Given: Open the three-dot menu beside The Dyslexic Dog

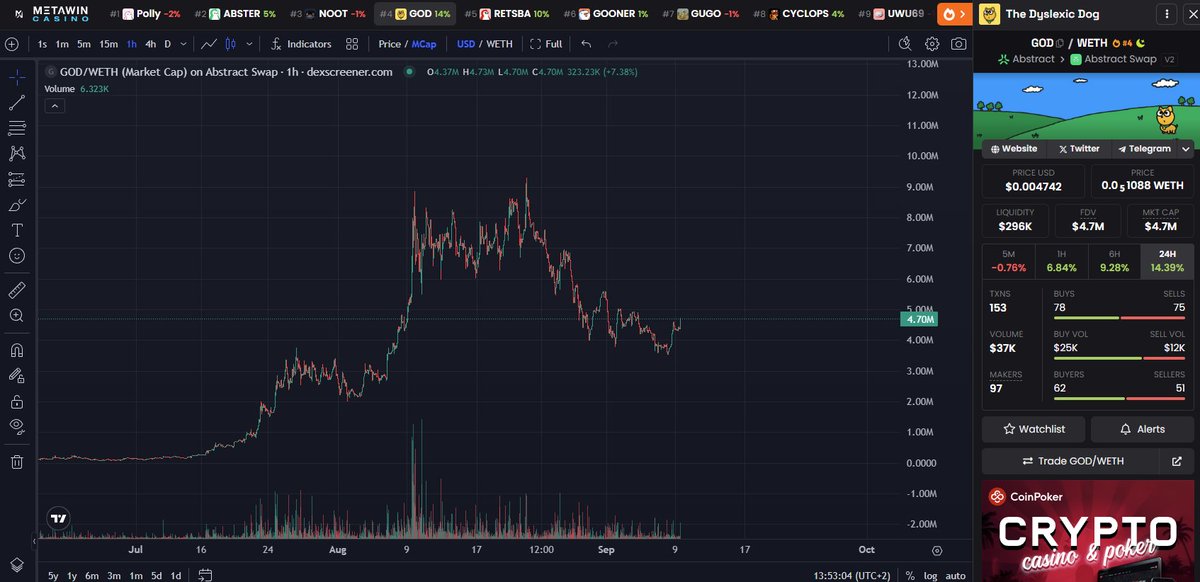Looking at the screenshot, I should click(1166, 14).
